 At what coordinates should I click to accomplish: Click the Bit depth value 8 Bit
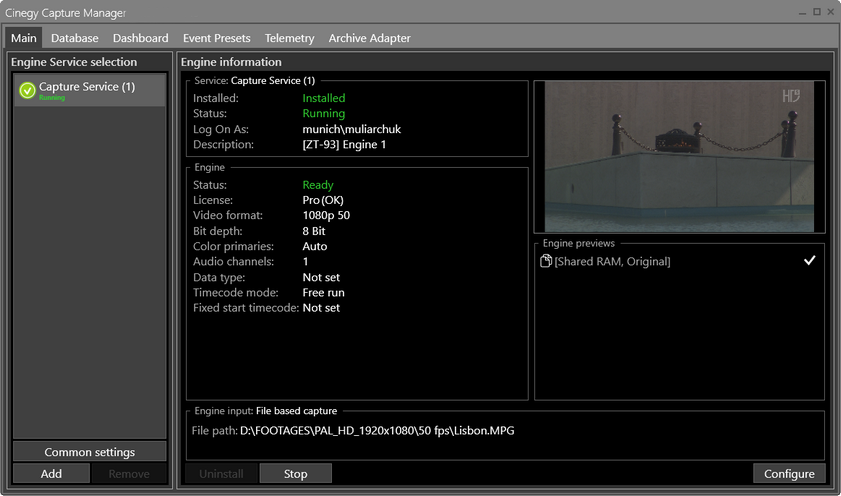point(314,231)
